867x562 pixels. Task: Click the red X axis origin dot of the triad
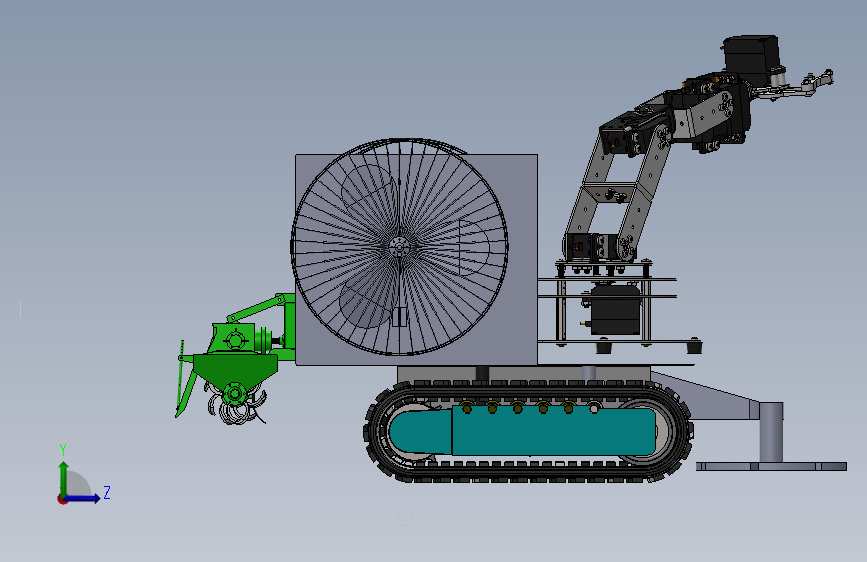click(x=62, y=499)
